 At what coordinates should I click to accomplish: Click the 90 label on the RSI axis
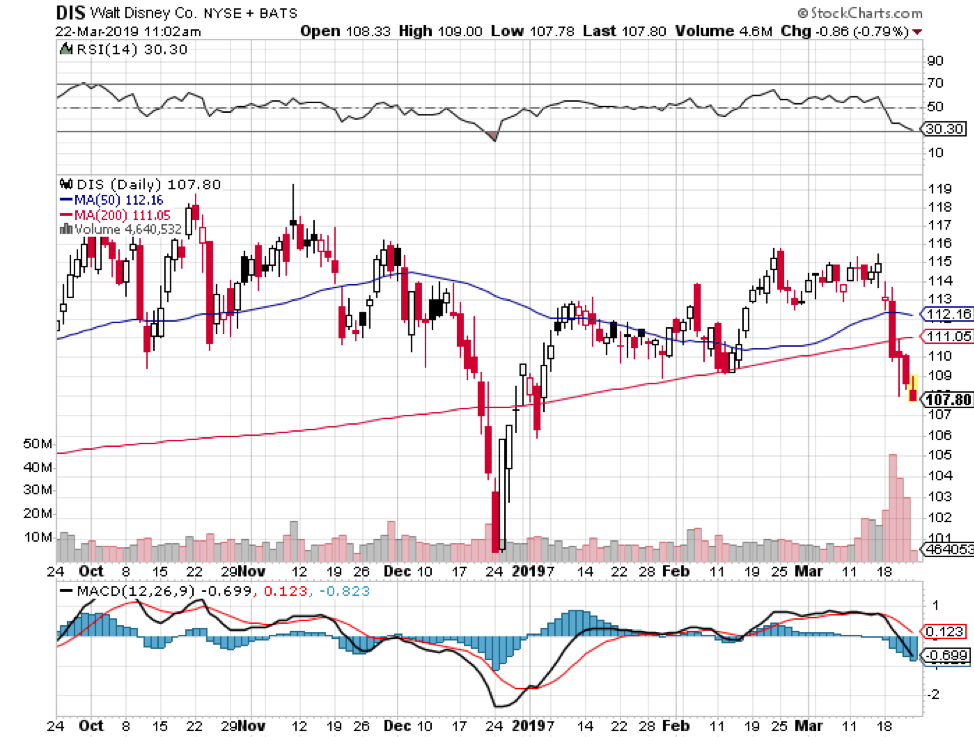point(935,61)
